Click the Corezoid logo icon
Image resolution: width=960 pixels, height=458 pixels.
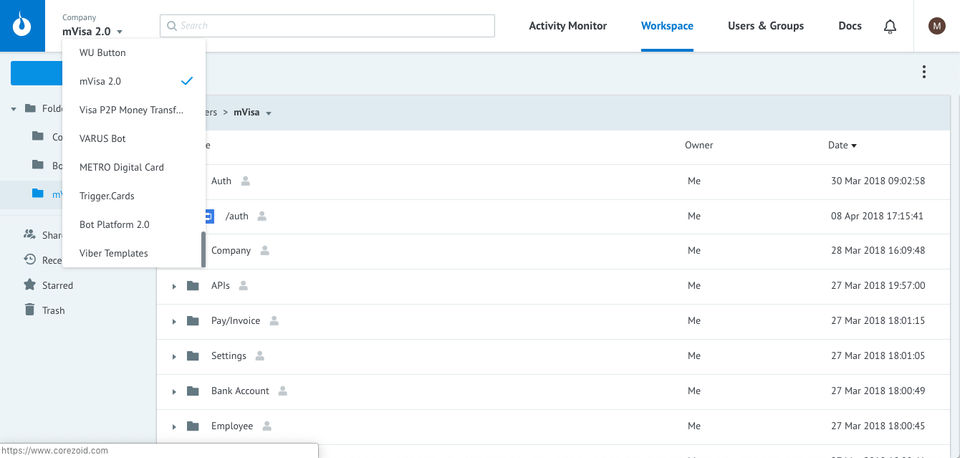tap(22, 26)
